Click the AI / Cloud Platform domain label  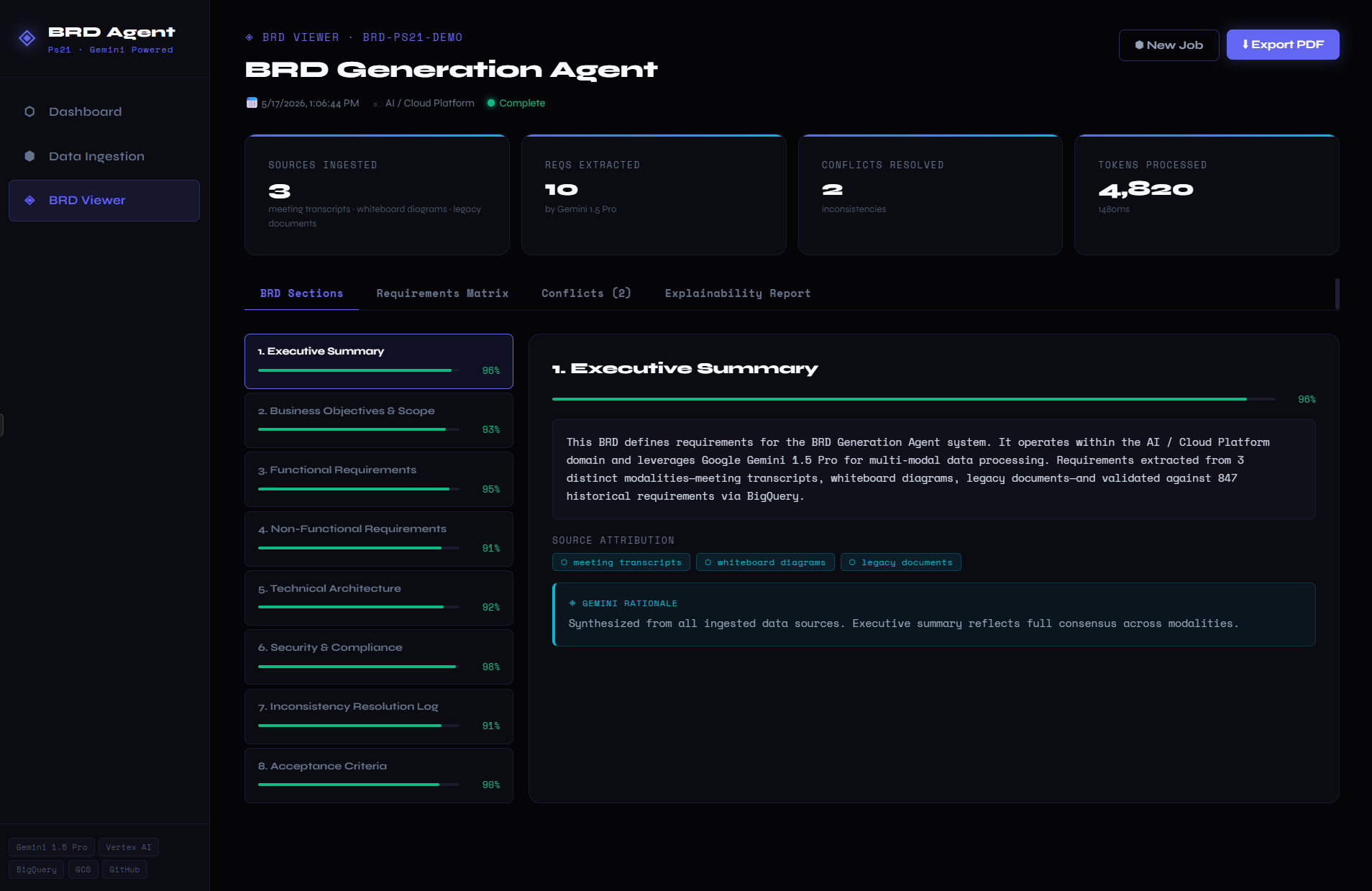(430, 103)
